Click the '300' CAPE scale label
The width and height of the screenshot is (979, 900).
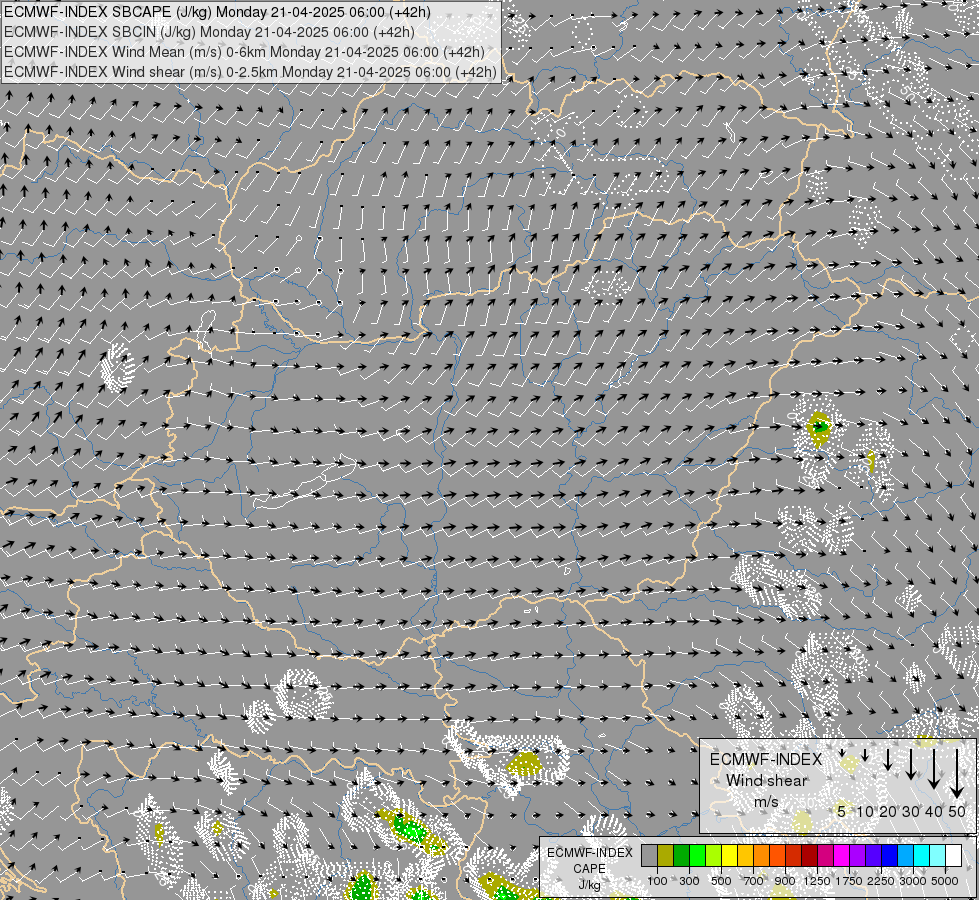(689, 881)
